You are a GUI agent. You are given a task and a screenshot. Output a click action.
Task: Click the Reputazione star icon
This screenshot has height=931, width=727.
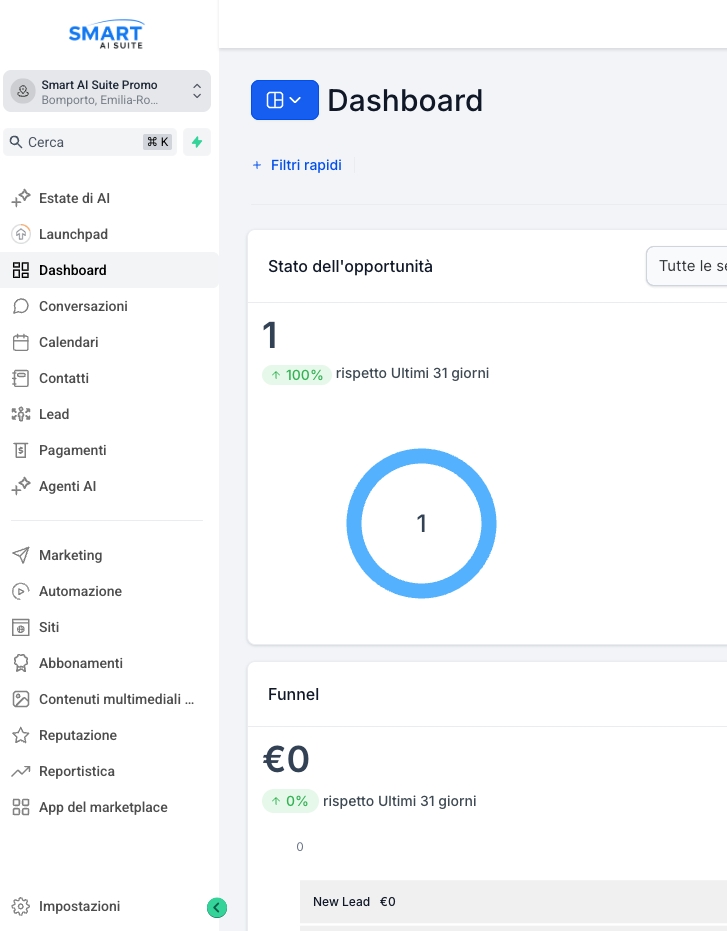tap(20, 735)
